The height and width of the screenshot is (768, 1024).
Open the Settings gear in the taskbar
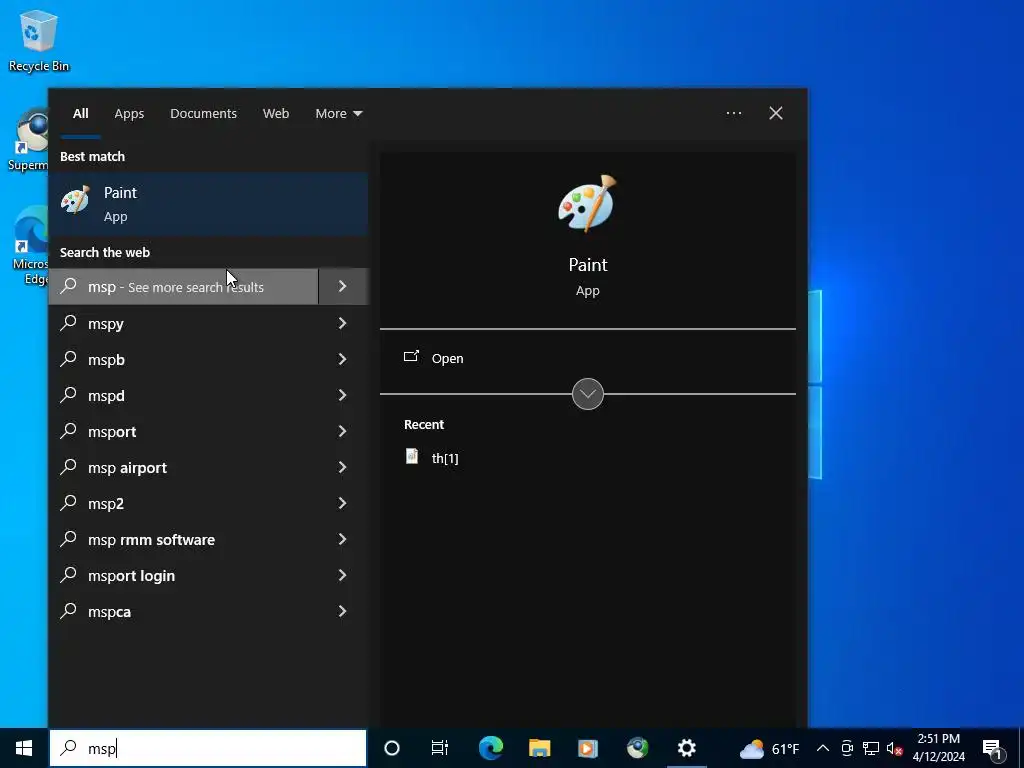point(686,748)
